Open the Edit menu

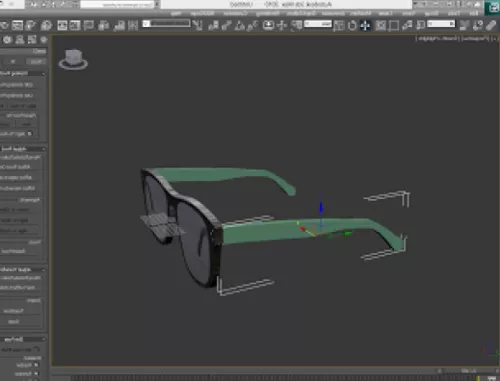tap(473, 13)
